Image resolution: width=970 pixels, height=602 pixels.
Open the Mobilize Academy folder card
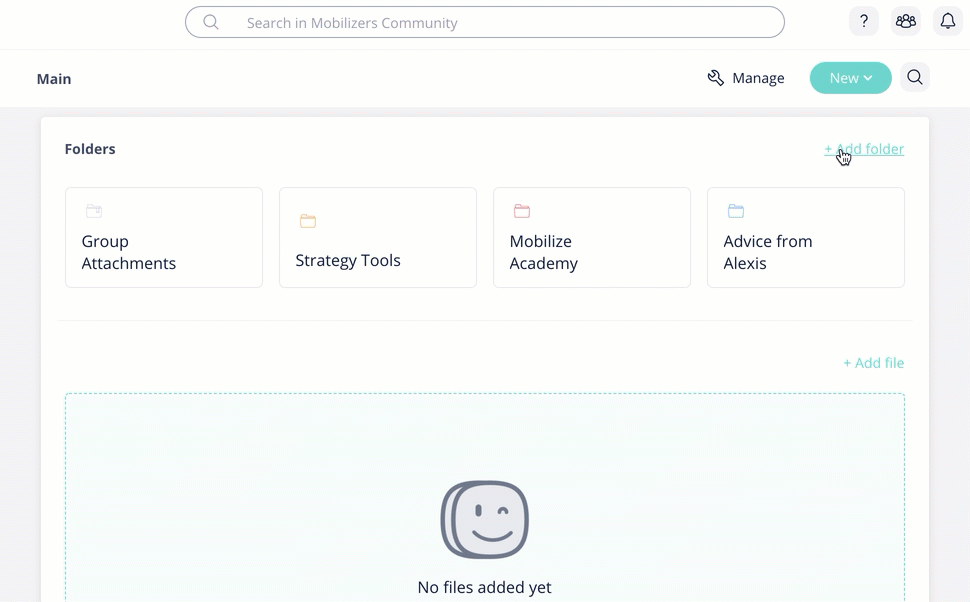(592, 238)
